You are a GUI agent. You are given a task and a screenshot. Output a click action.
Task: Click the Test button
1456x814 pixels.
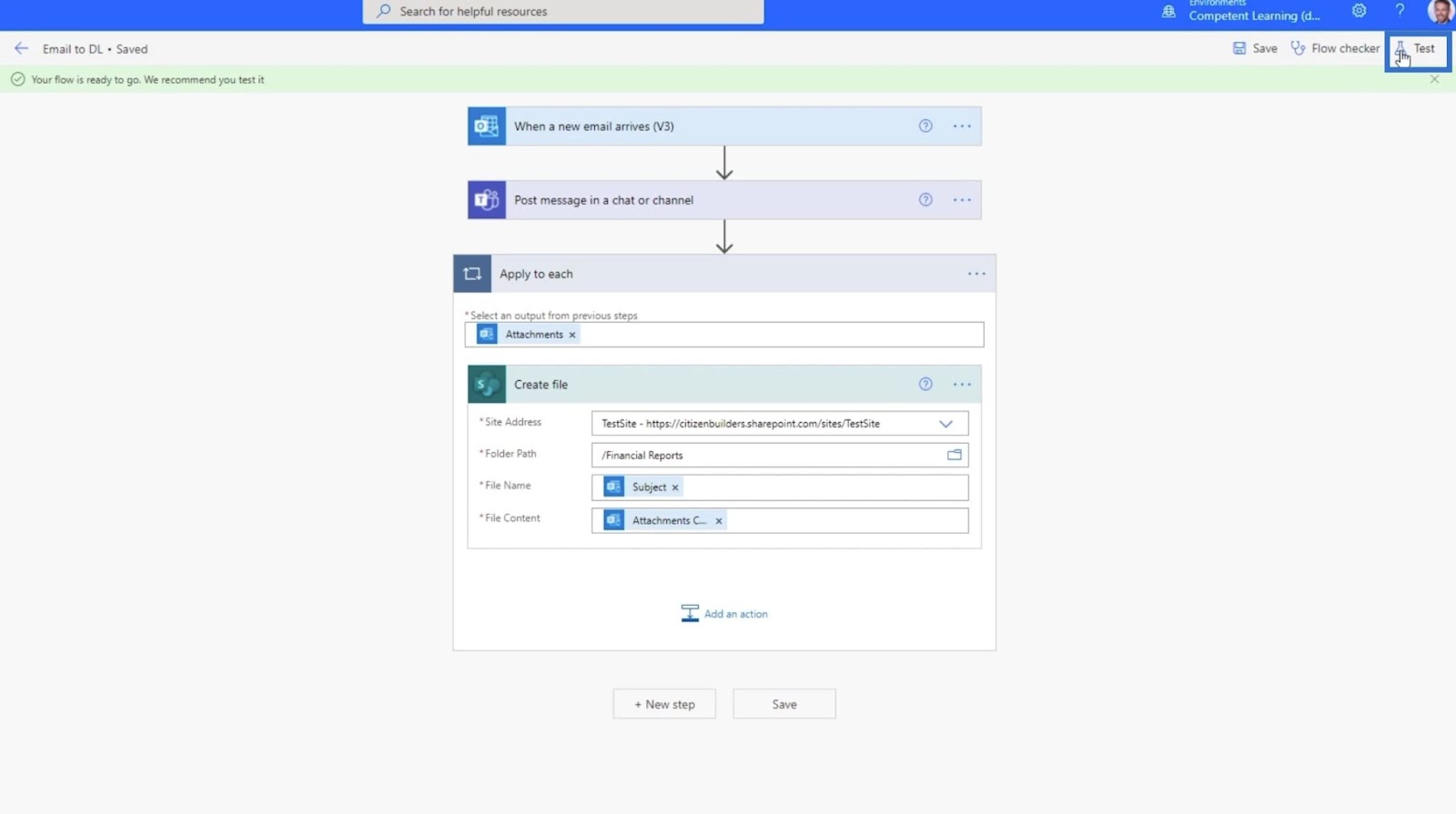(1417, 49)
